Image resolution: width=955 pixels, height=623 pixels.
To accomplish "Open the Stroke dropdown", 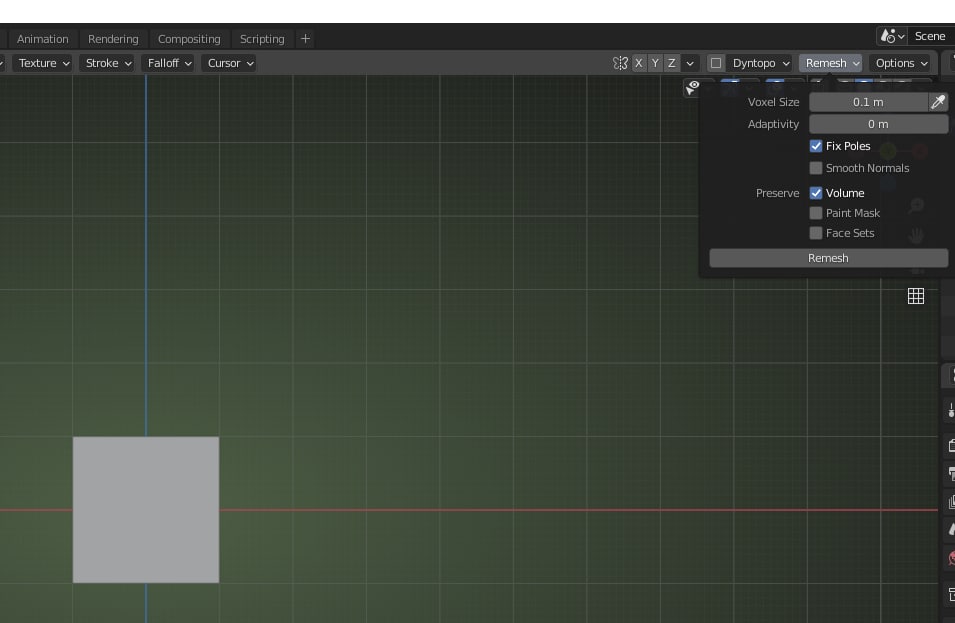I will 108,63.
